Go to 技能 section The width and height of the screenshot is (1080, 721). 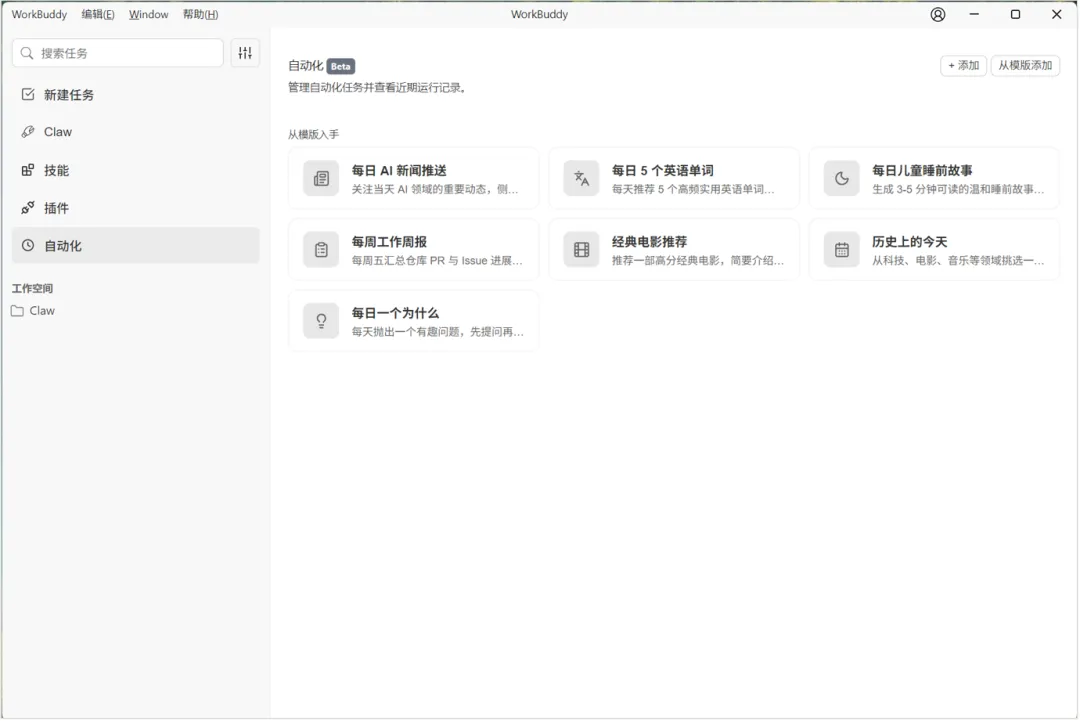pos(136,170)
